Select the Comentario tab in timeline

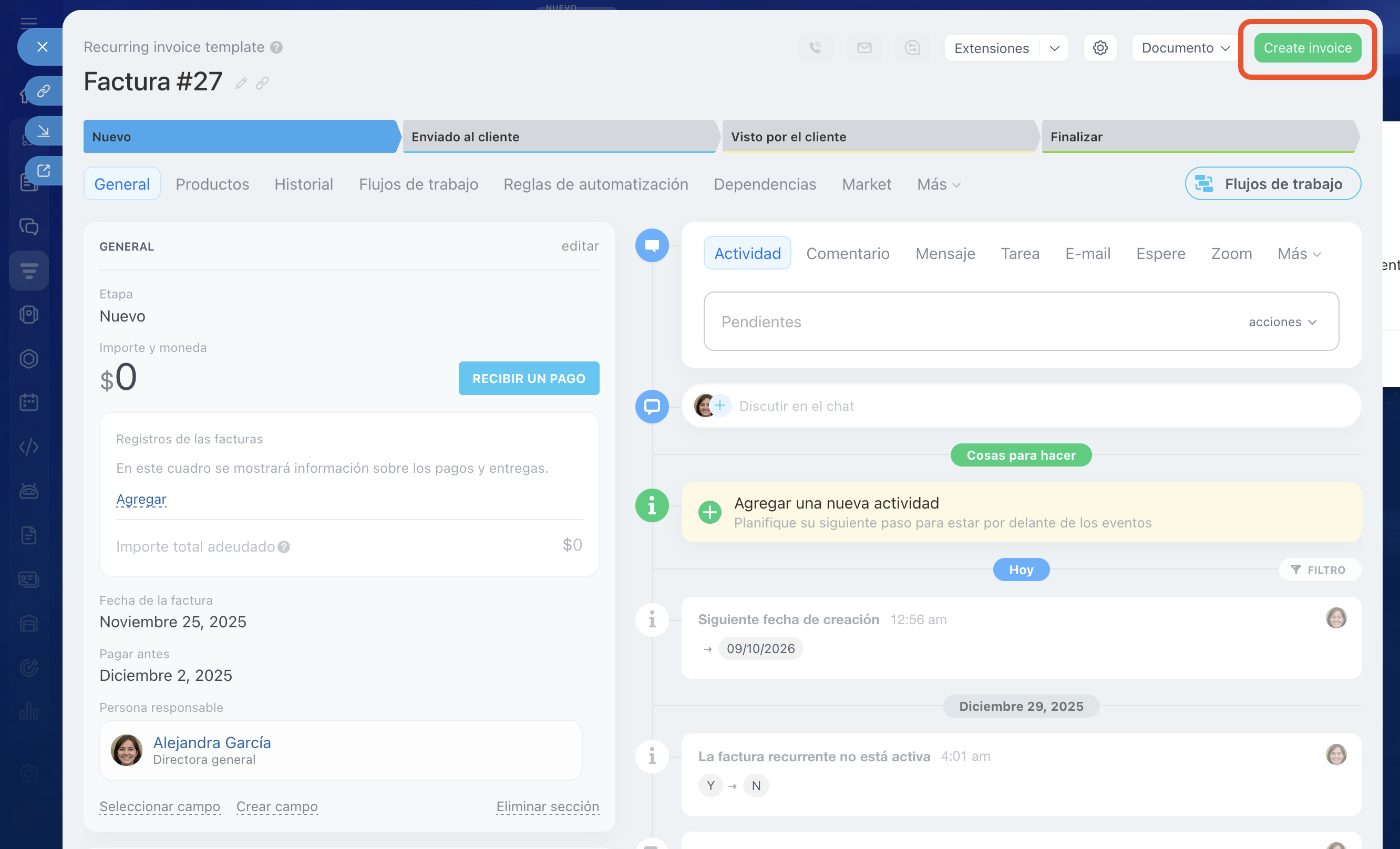[847, 253]
